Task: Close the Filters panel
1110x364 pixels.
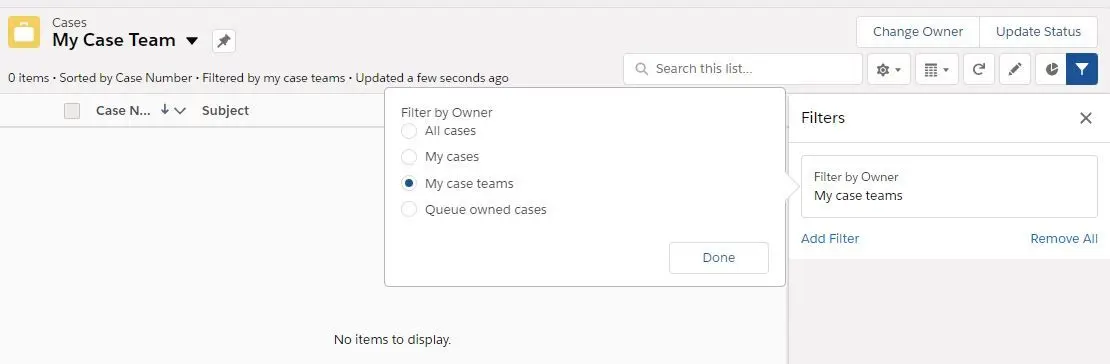Action: pyautogui.click(x=1085, y=118)
